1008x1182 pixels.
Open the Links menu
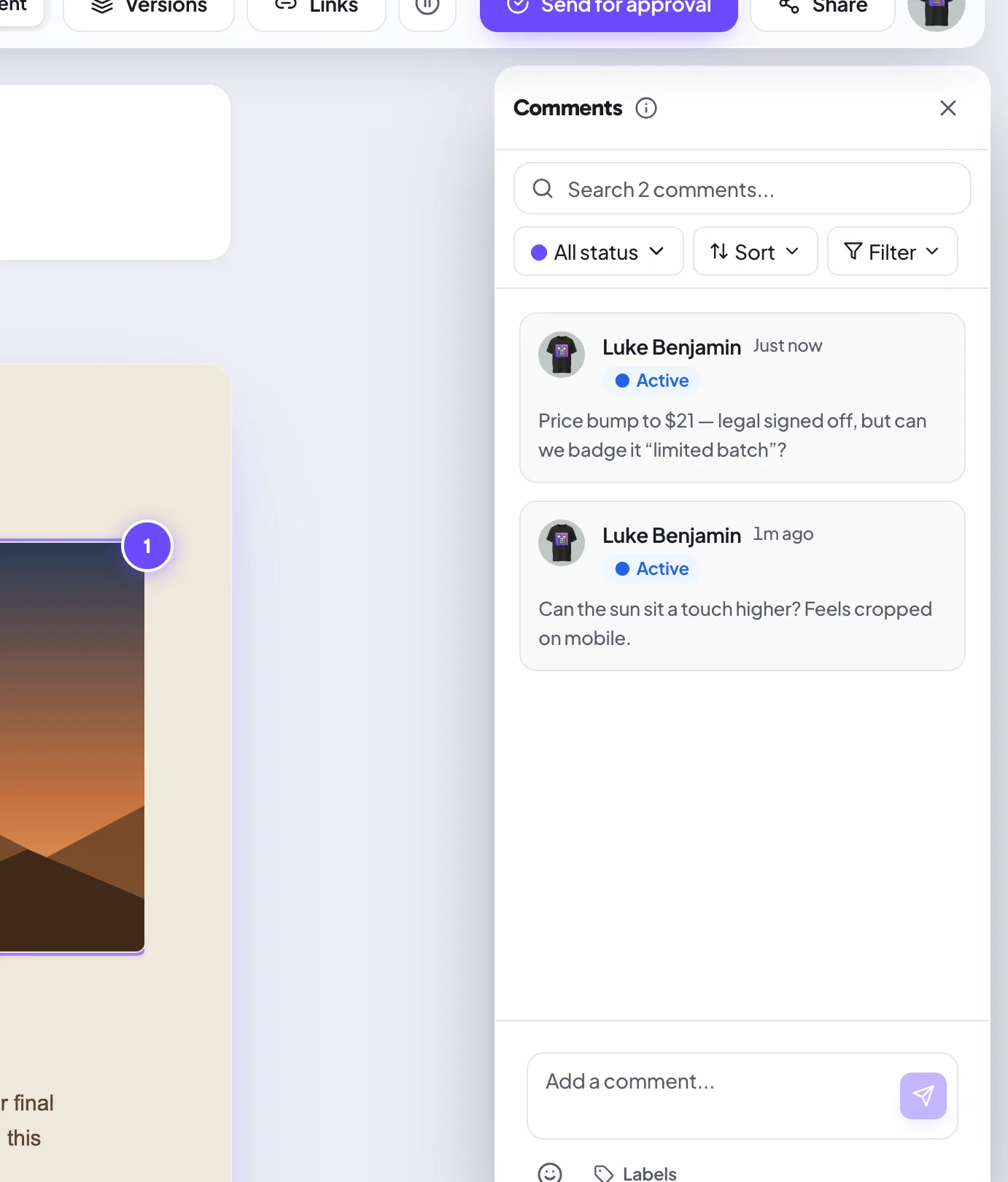tap(317, 9)
